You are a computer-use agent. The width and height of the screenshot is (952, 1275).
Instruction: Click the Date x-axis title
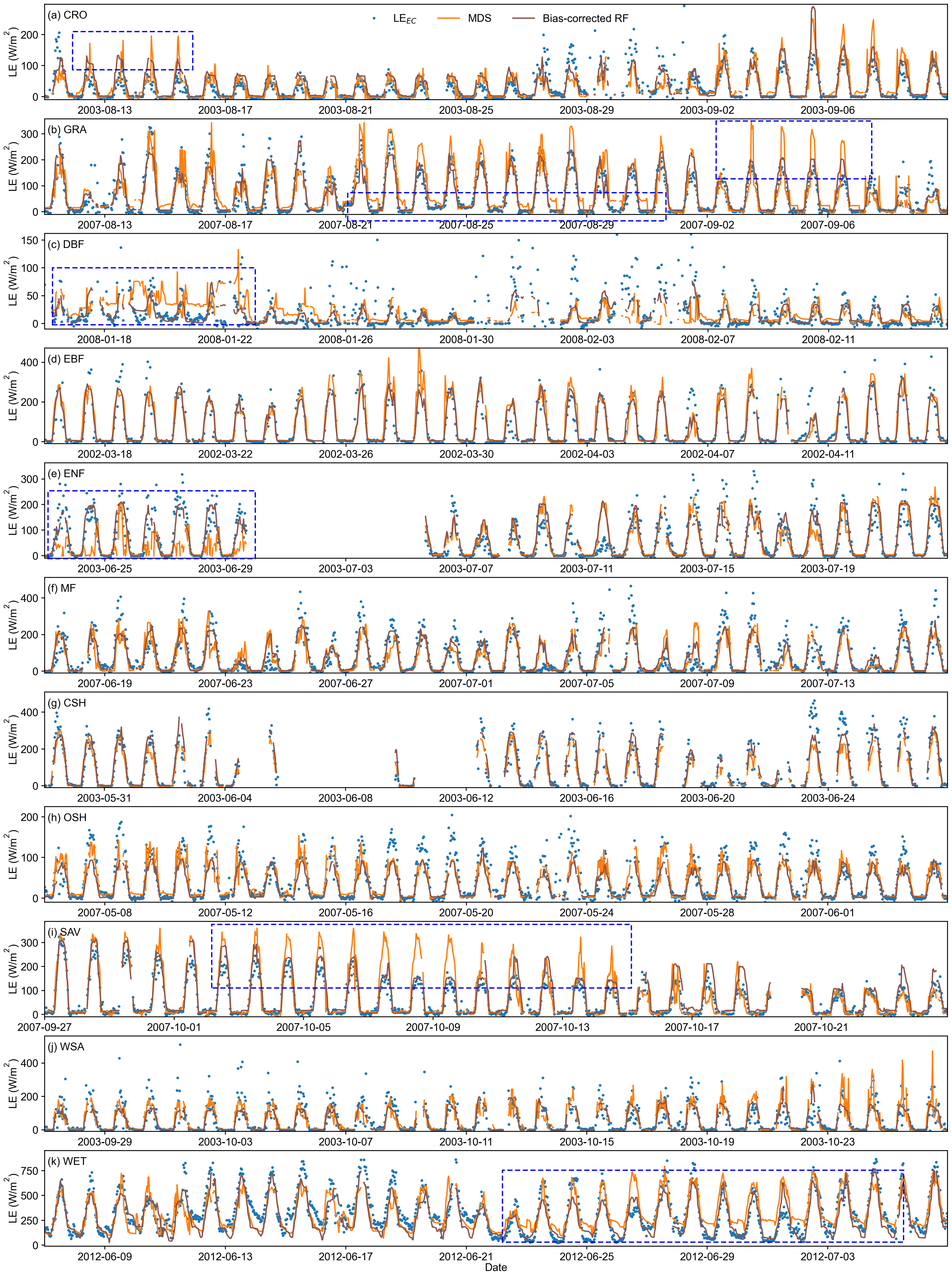pos(496,1268)
